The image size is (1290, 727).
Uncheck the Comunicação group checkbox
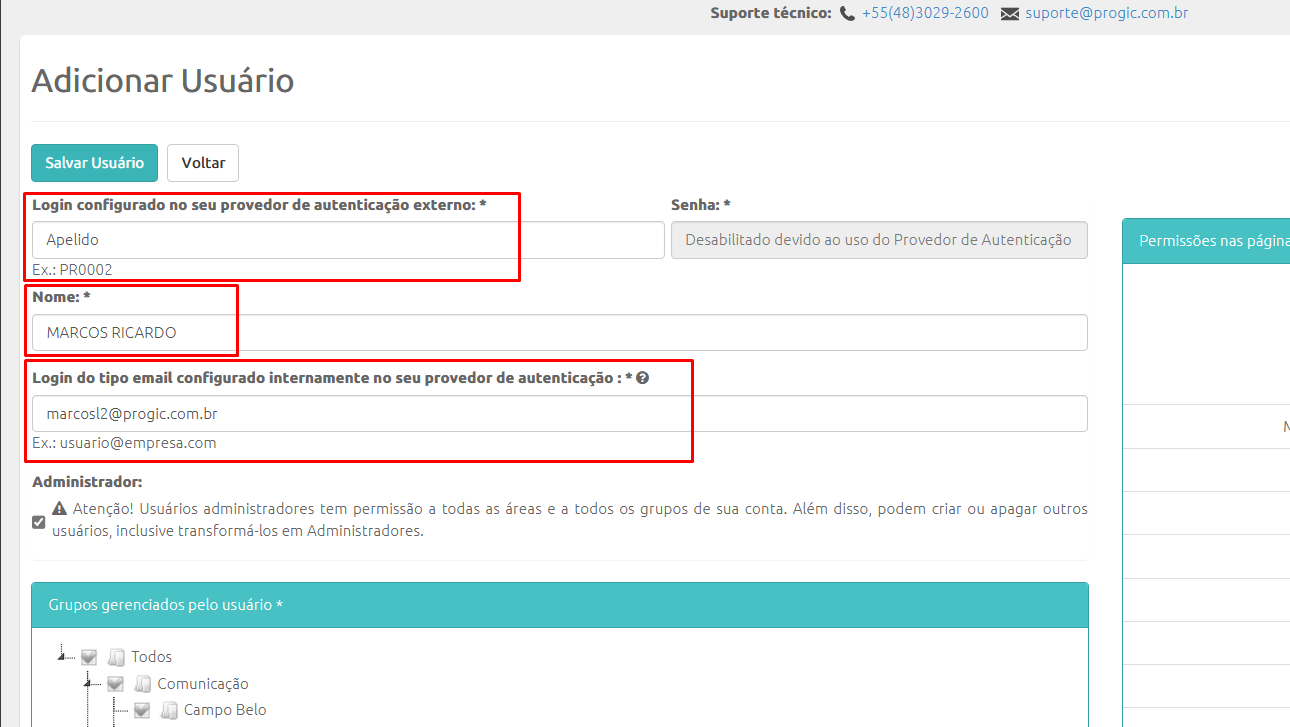[x=115, y=683]
